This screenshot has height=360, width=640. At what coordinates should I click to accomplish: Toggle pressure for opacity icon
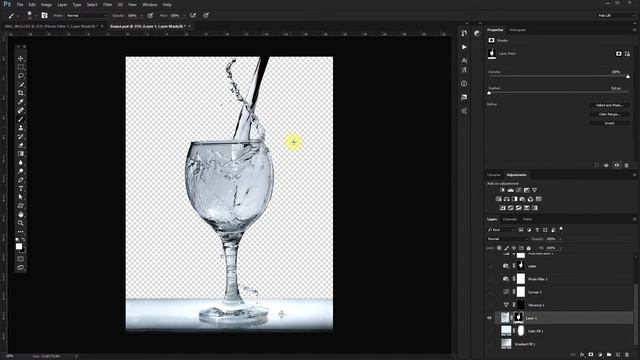[150, 16]
